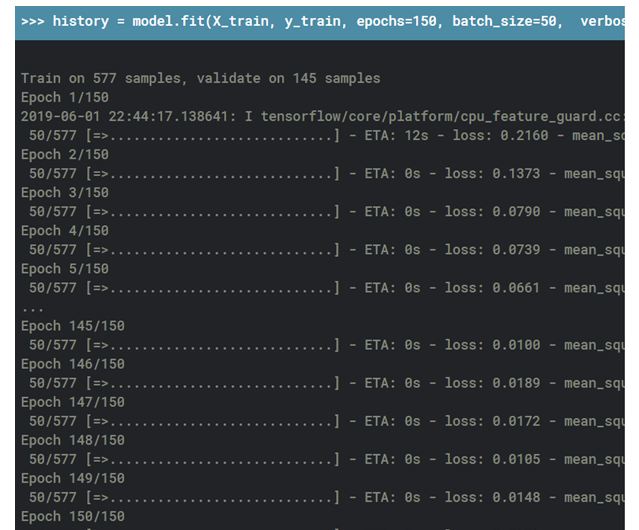
Task: Click the loss value 0.0189 for Epoch 146
Action: (516, 383)
